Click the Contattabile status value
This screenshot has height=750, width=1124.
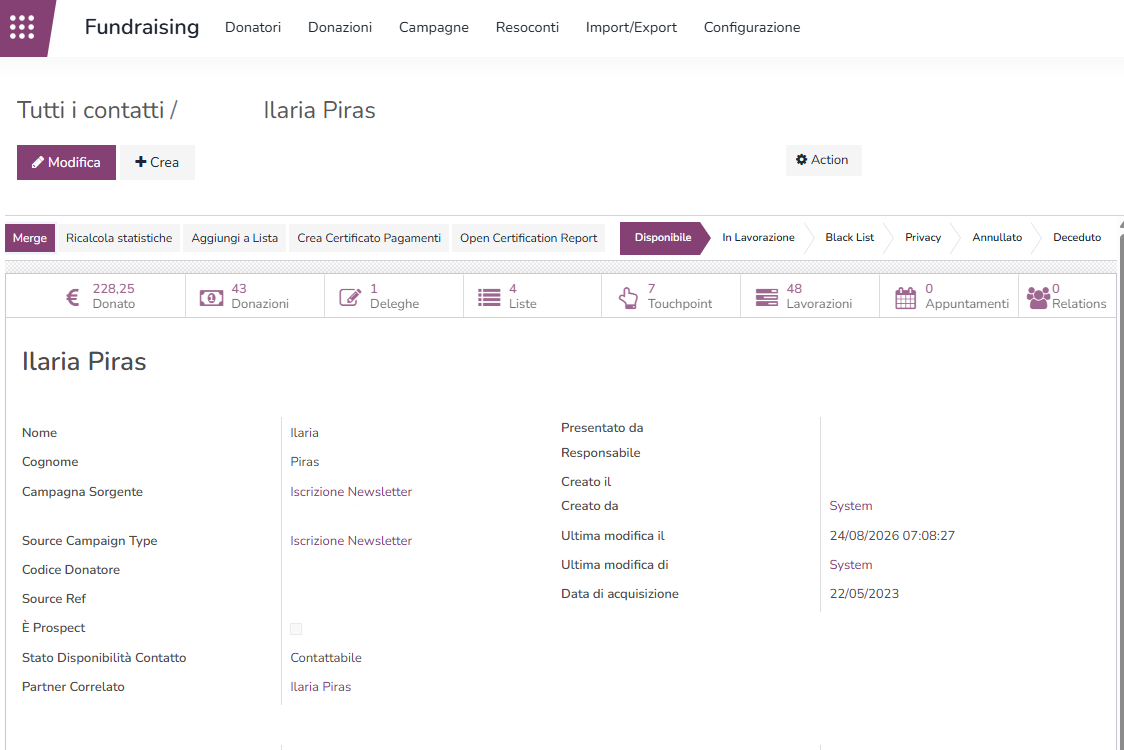coord(325,658)
